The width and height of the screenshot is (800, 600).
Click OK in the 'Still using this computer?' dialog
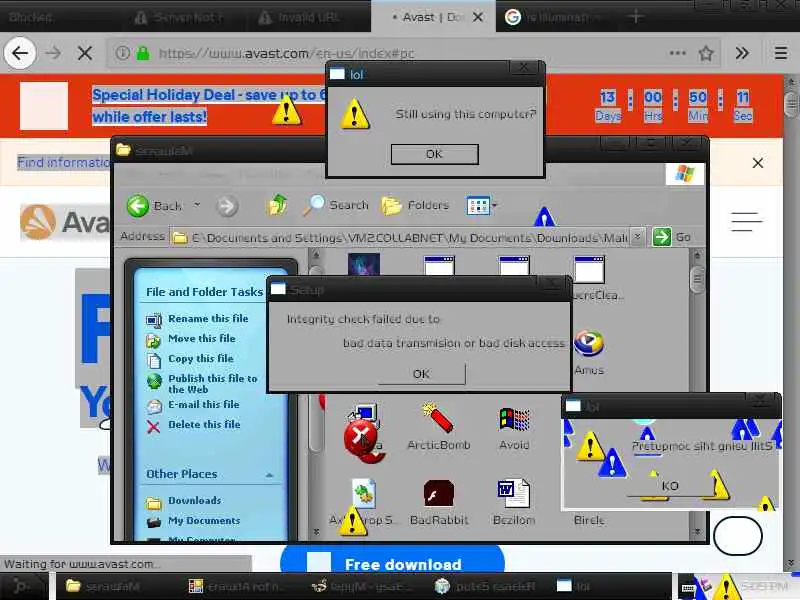tap(435, 154)
